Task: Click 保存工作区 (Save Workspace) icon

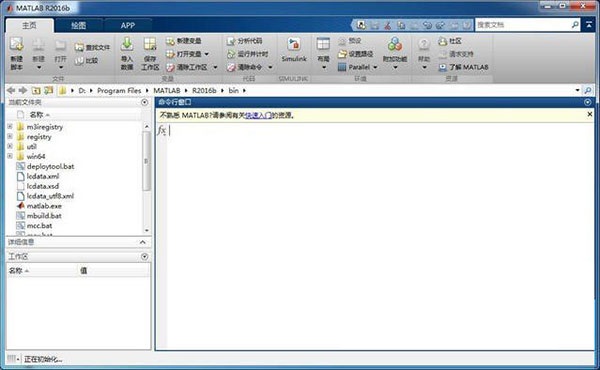Action: (150, 45)
